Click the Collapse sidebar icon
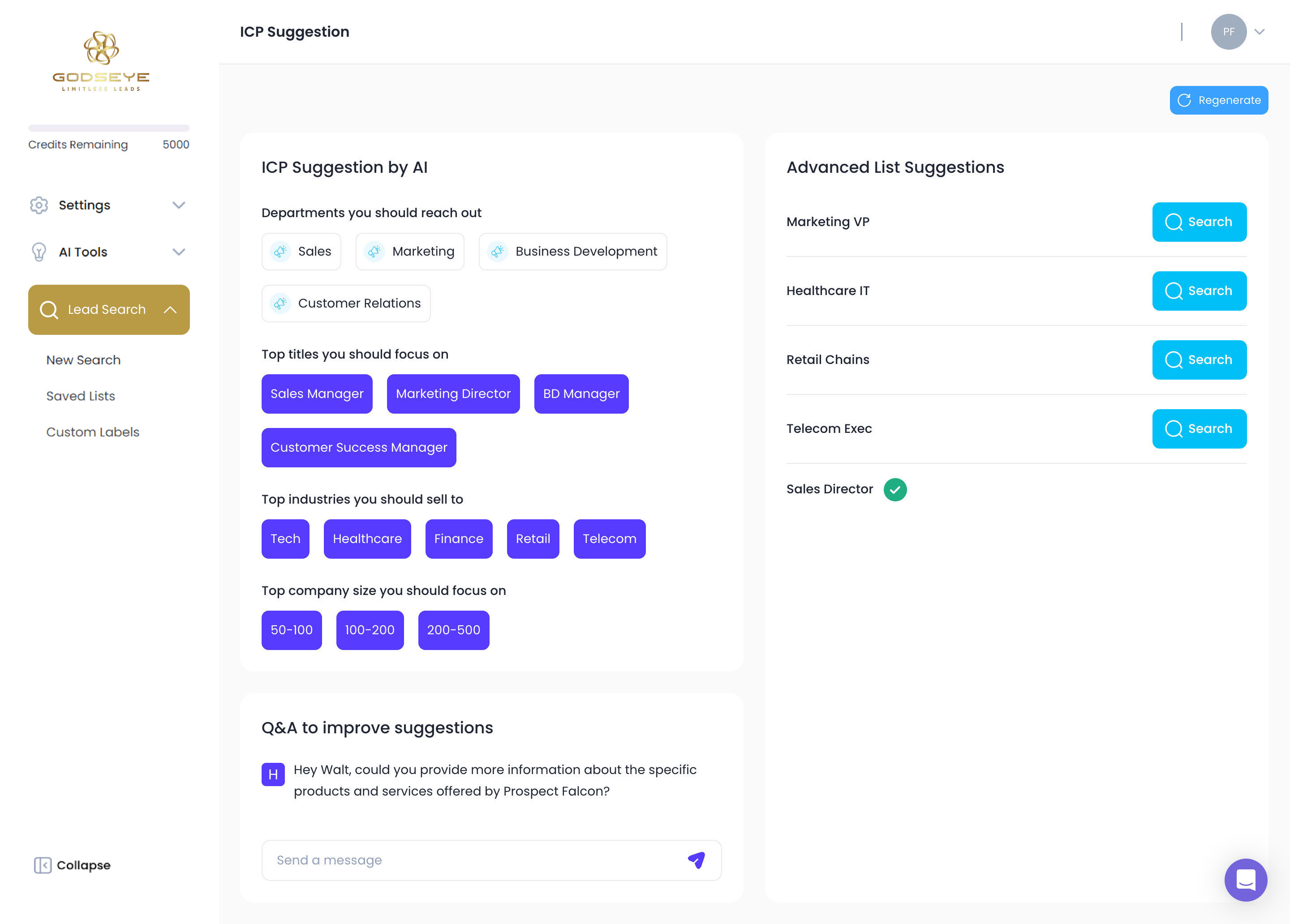The image size is (1290, 924). coord(43,865)
